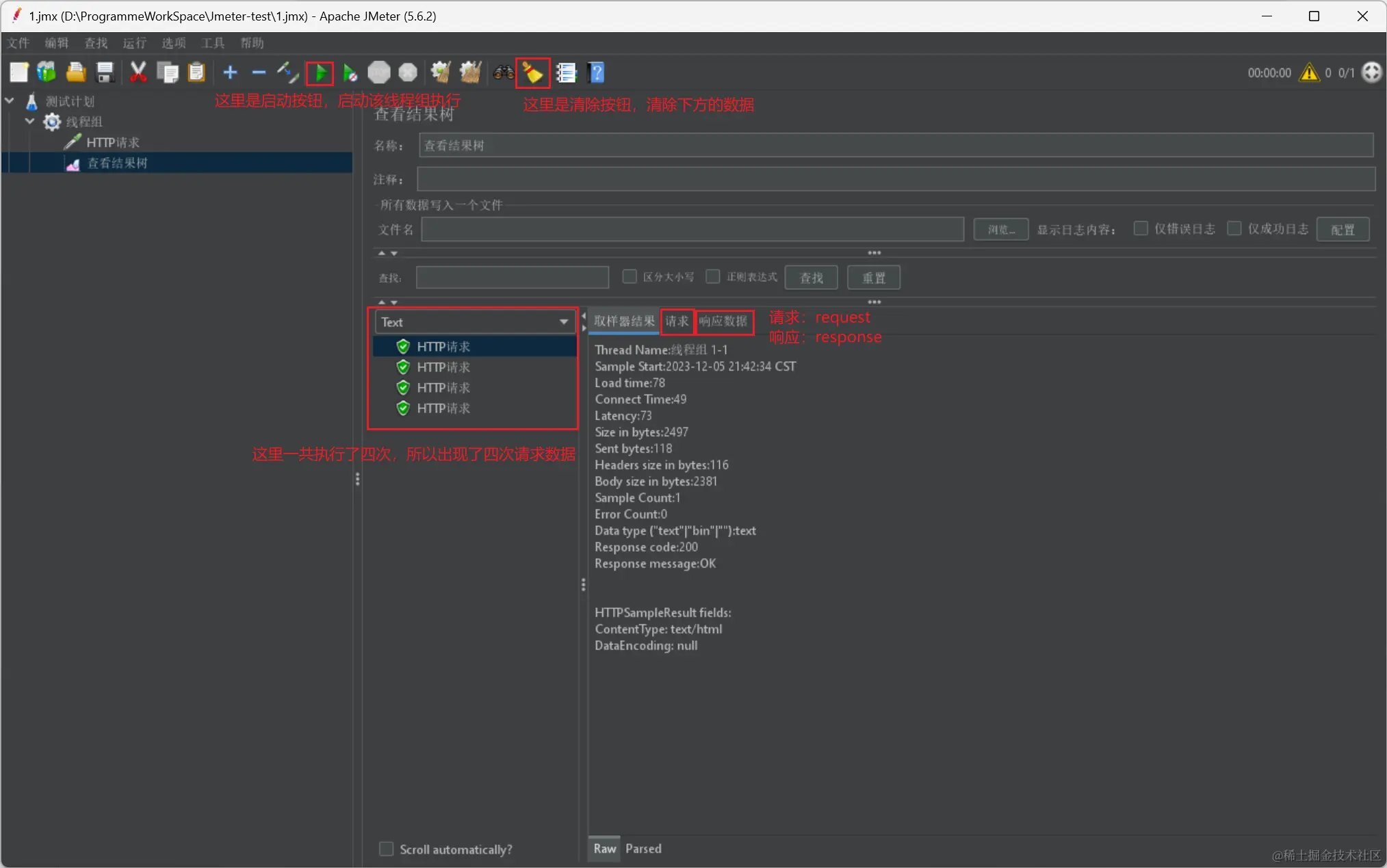
Task: Click the green Start run button
Action: (x=320, y=73)
